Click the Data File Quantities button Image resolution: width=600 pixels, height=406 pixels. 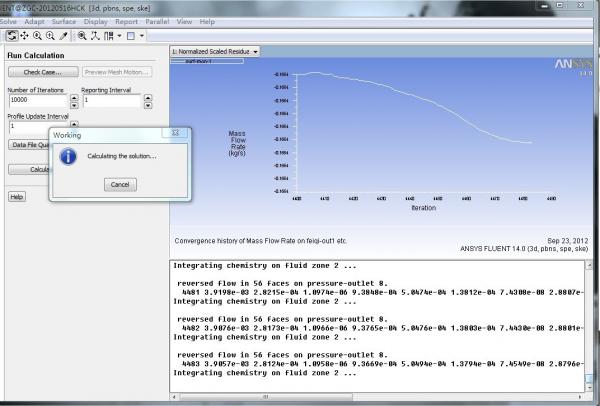[x=29, y=145]
